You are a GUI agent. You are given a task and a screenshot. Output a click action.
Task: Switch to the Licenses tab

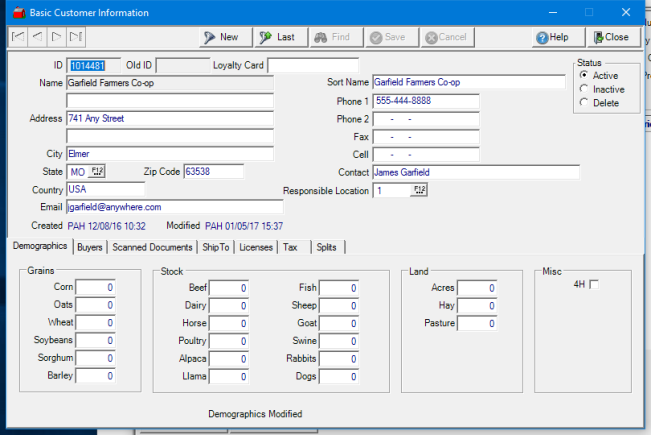click(x=256, y=247)
